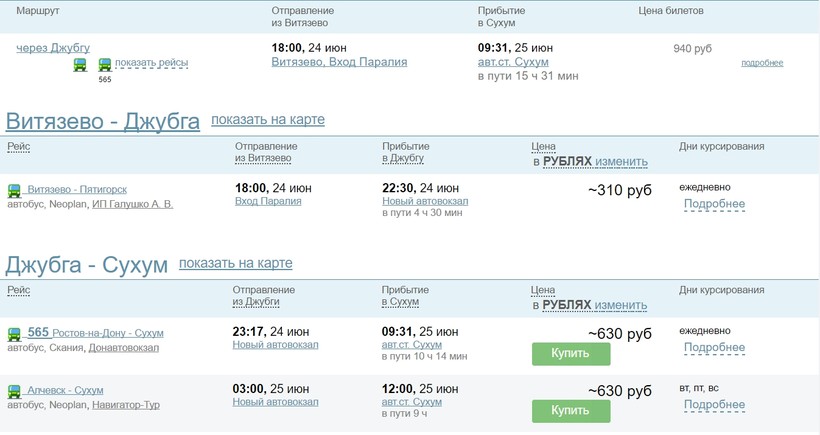Click bus icon next to 565 Ростов-на-Дону - Сухум
The height and width of the screenshot is (435, 820).
click(x=14, y=334)
